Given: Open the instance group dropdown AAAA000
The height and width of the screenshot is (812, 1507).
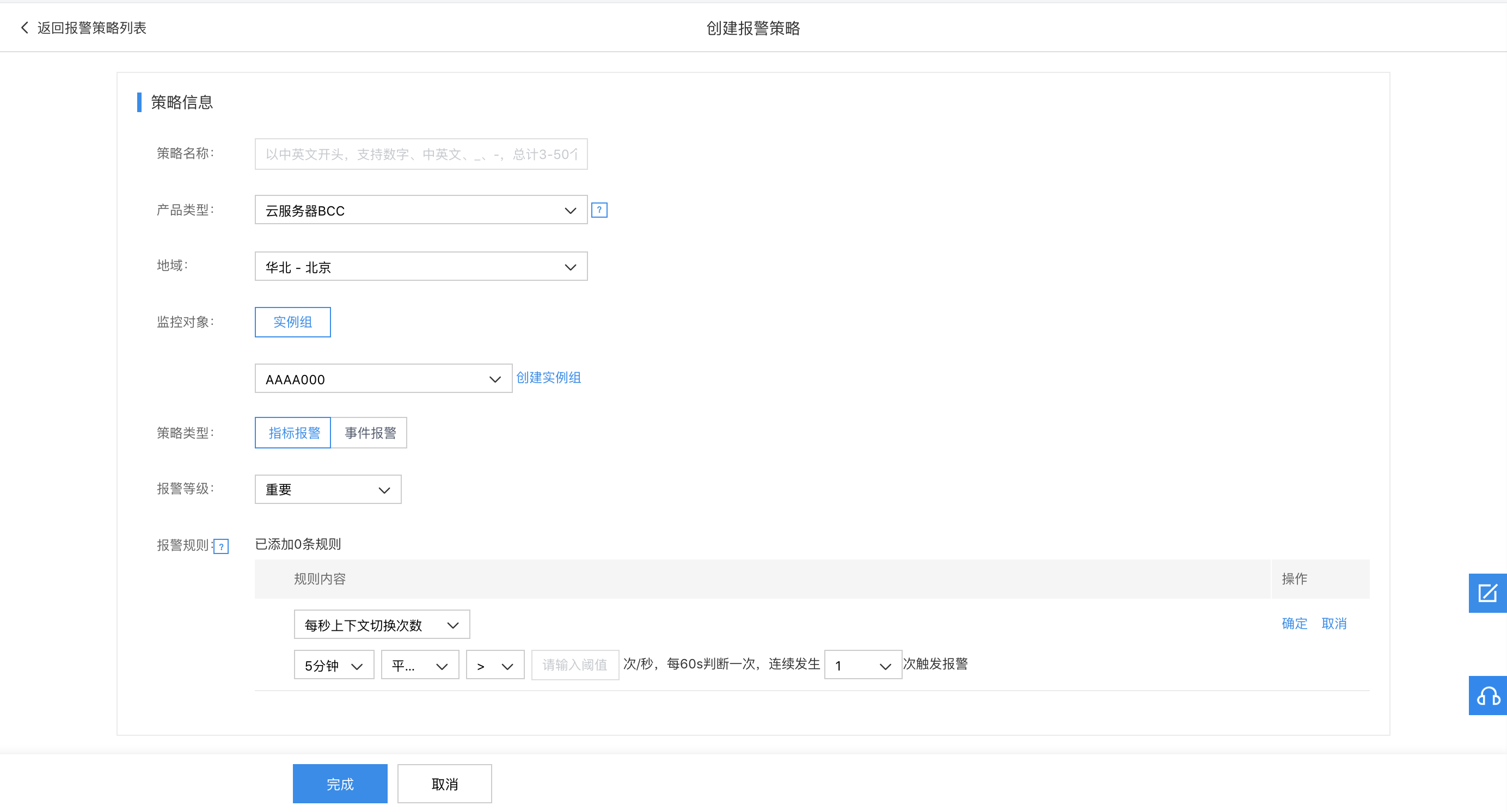Looking at the screenshot, I should coord(383,378).
